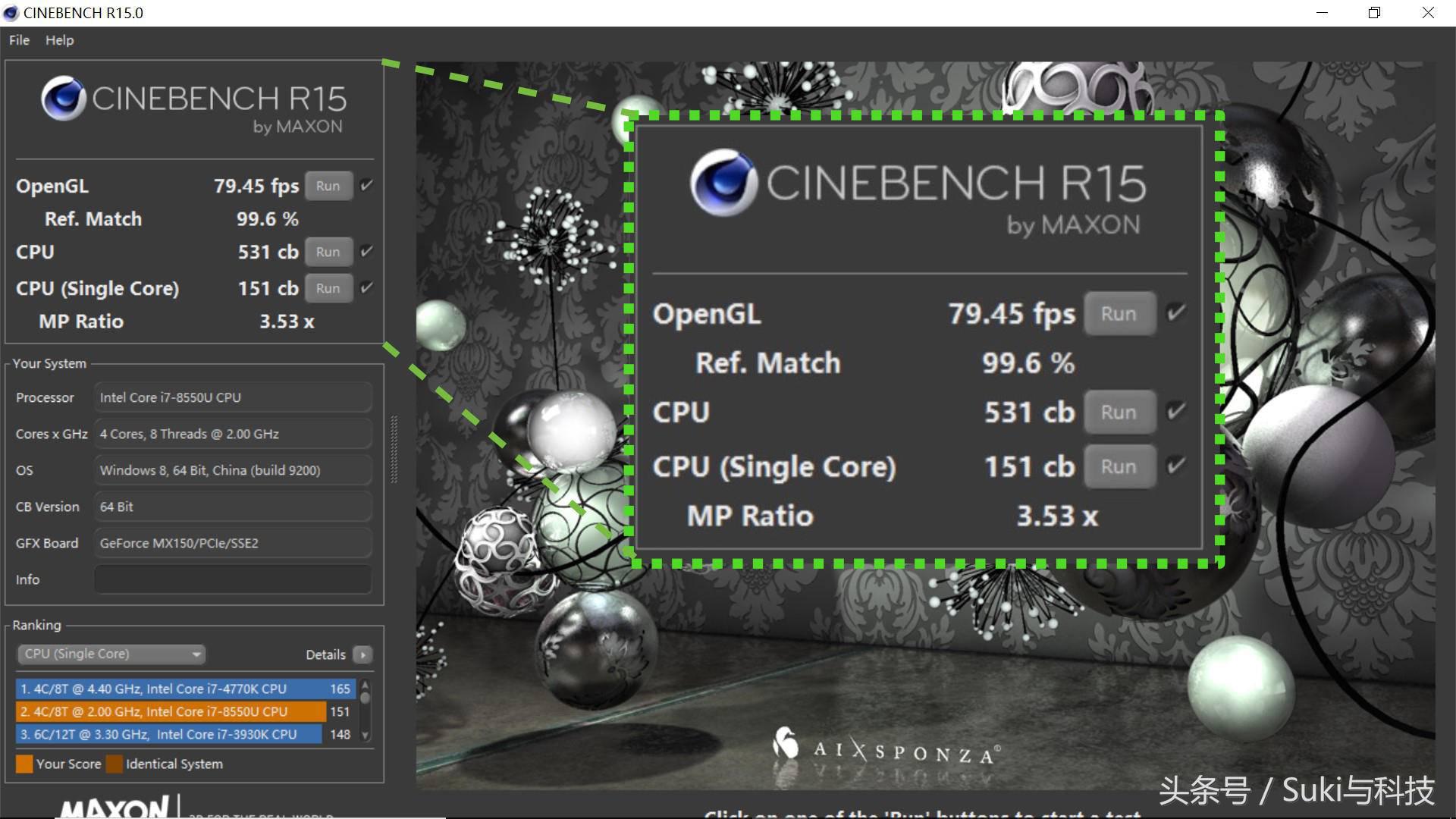Restore down the Cinebench window
1456x819 pixels.
[1374, 13]
